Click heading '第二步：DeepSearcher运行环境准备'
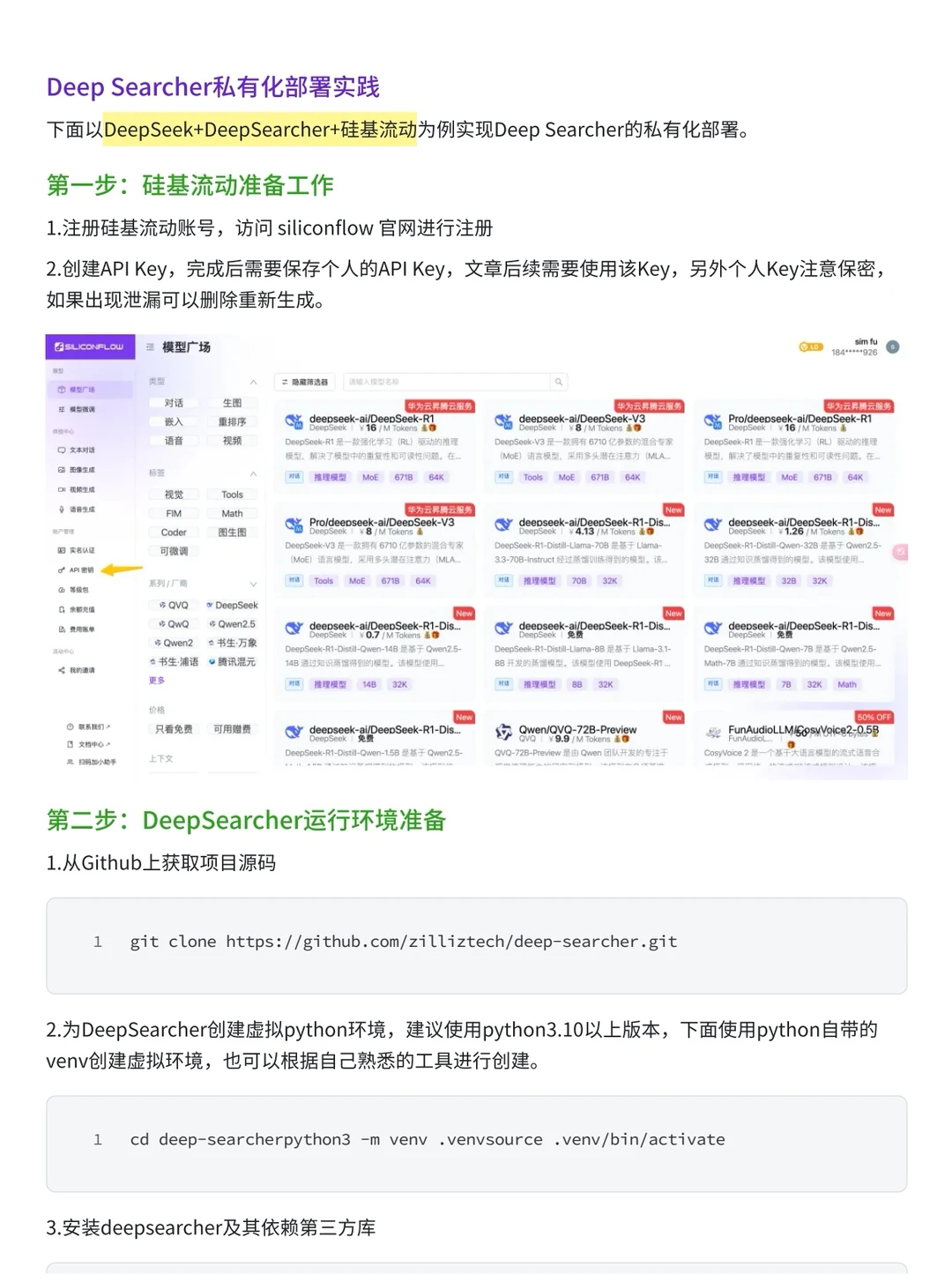The height and width of the screenshot is (1282, 952). (246, 820)
